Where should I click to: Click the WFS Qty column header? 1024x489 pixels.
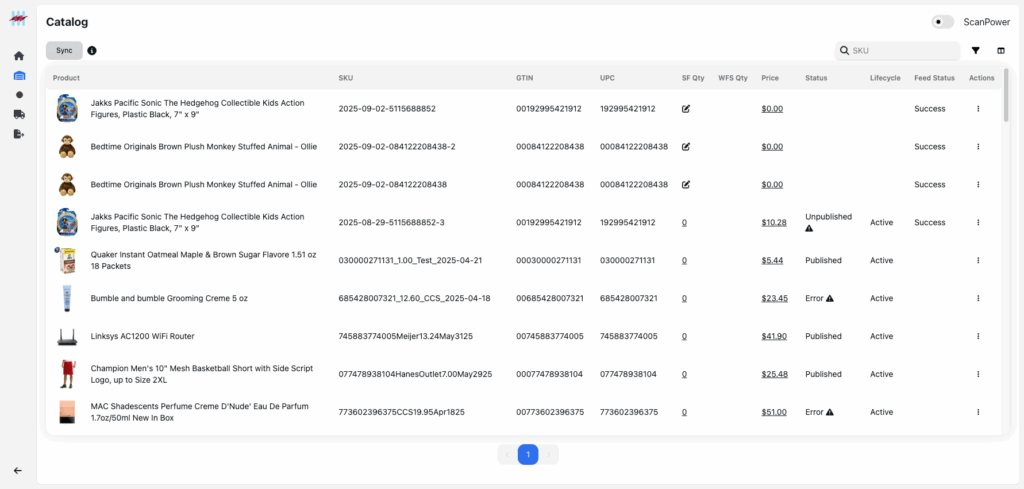(733, 78)
